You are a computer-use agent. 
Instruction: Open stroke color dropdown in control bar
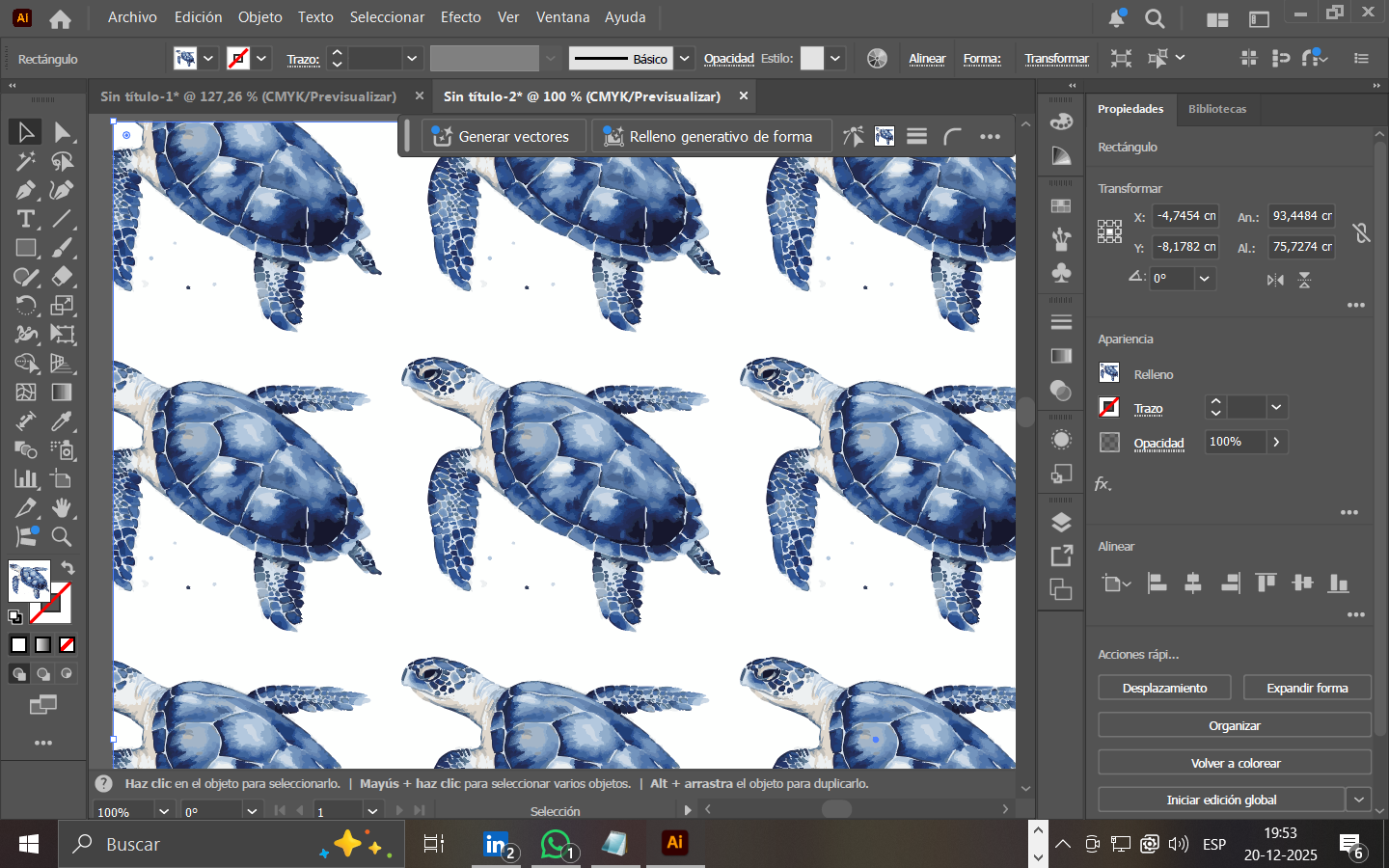(261, 59)
